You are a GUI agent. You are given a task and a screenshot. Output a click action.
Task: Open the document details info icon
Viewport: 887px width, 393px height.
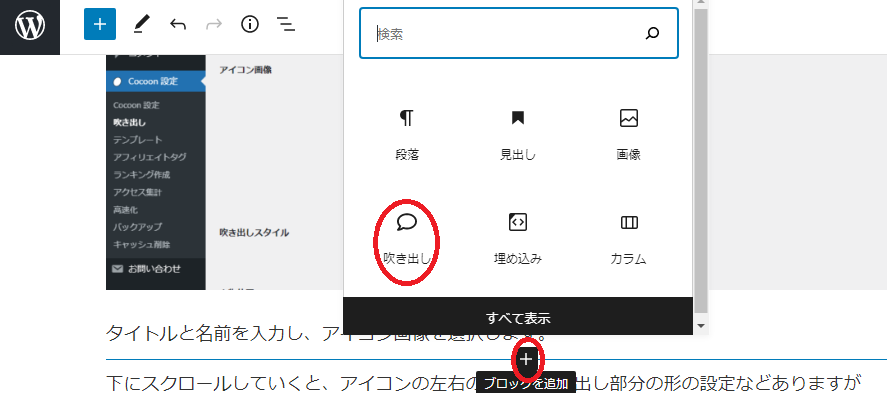[x=249, y=24]
